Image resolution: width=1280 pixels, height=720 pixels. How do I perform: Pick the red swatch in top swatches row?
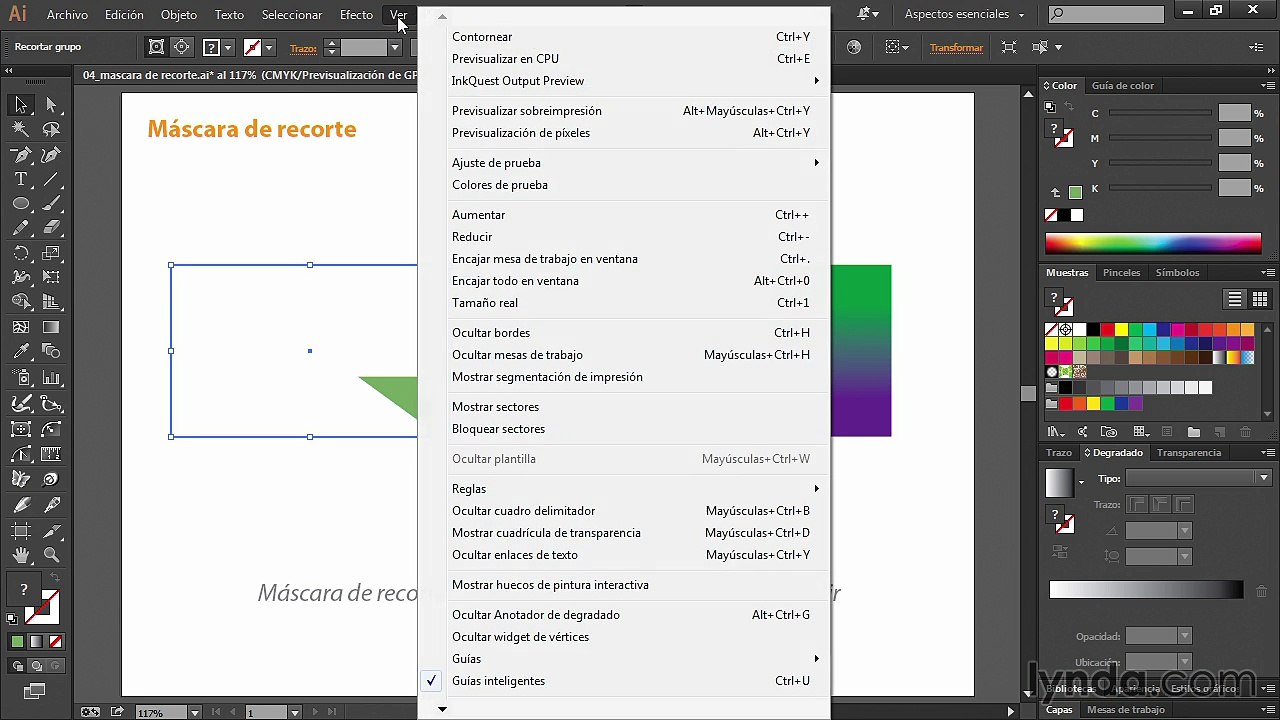point(1107,330)
